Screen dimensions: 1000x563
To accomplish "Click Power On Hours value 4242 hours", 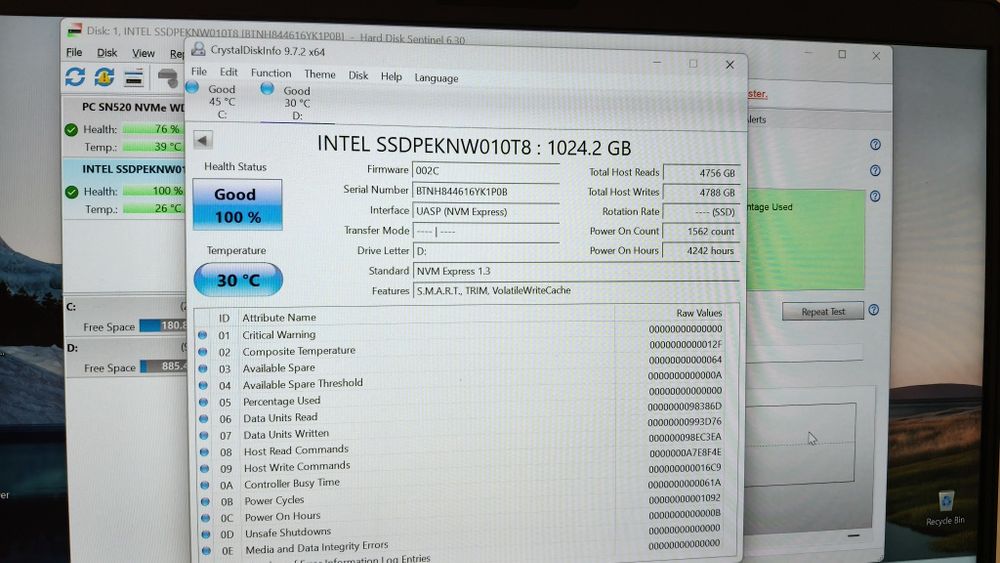I will (702, 251).
